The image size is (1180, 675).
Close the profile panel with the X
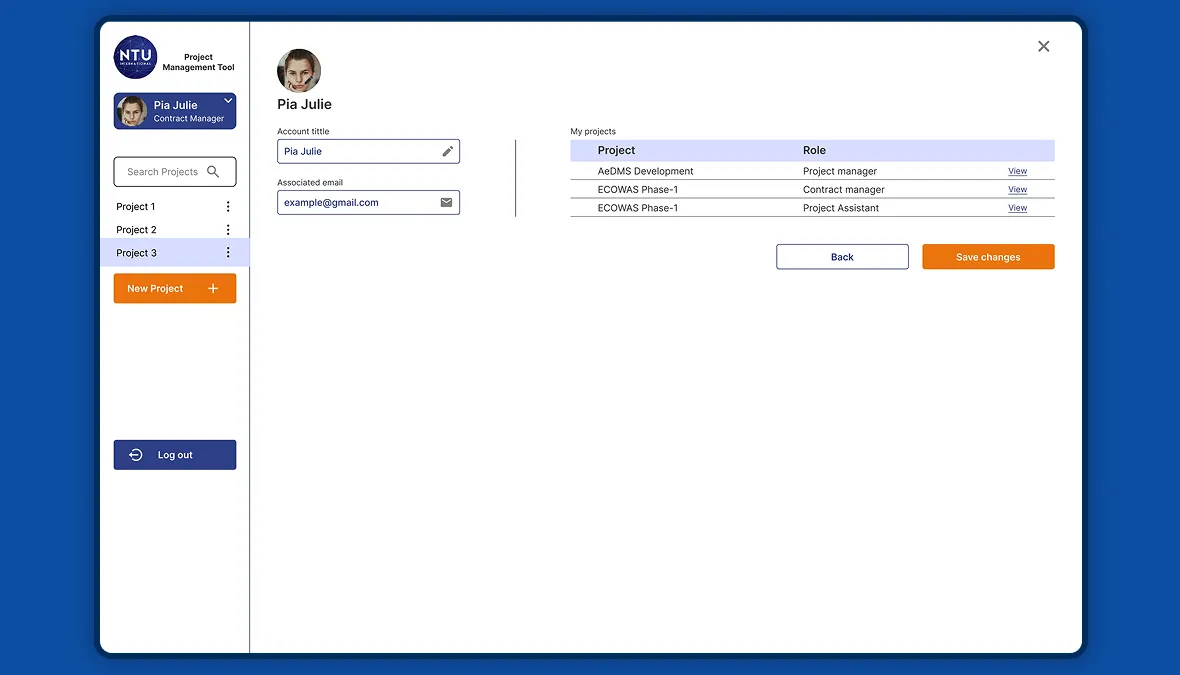click(1044, 47)
